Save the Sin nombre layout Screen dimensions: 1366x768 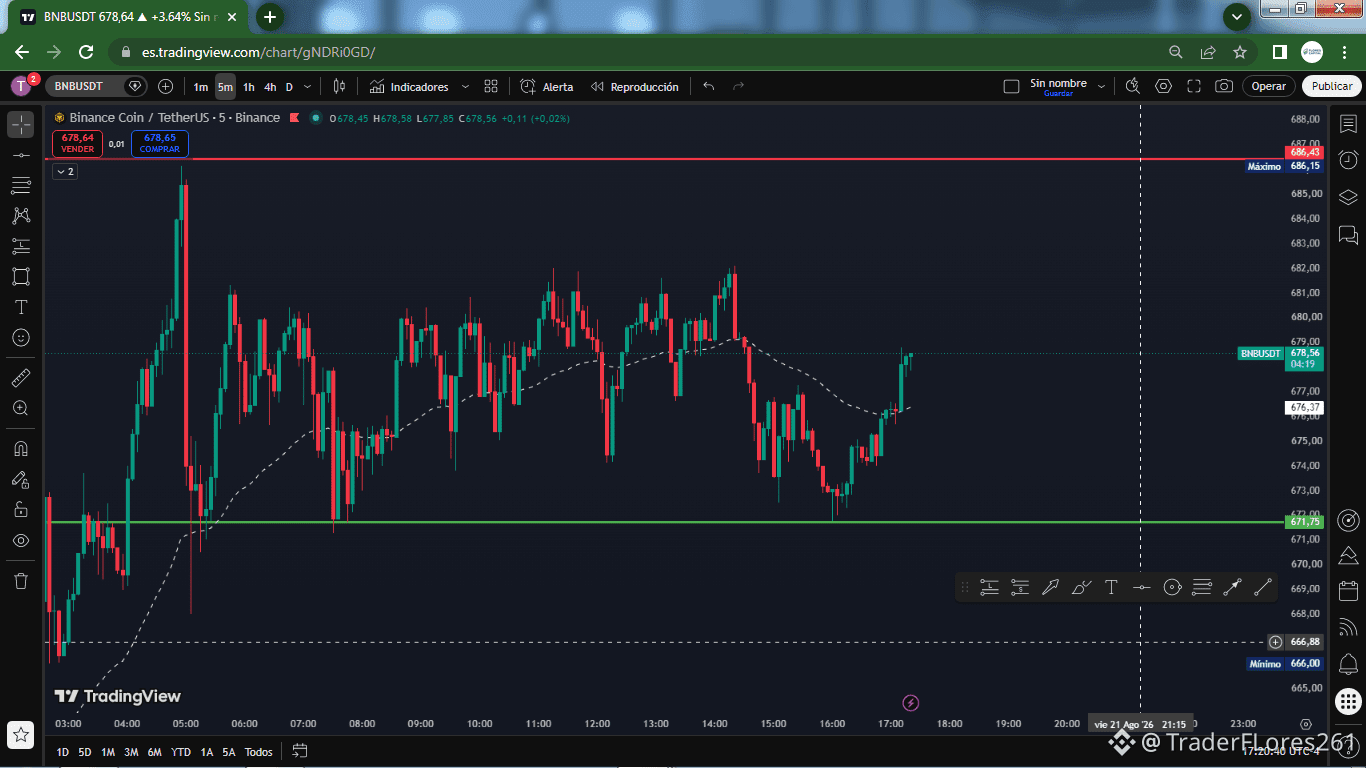coord(1058,87)
